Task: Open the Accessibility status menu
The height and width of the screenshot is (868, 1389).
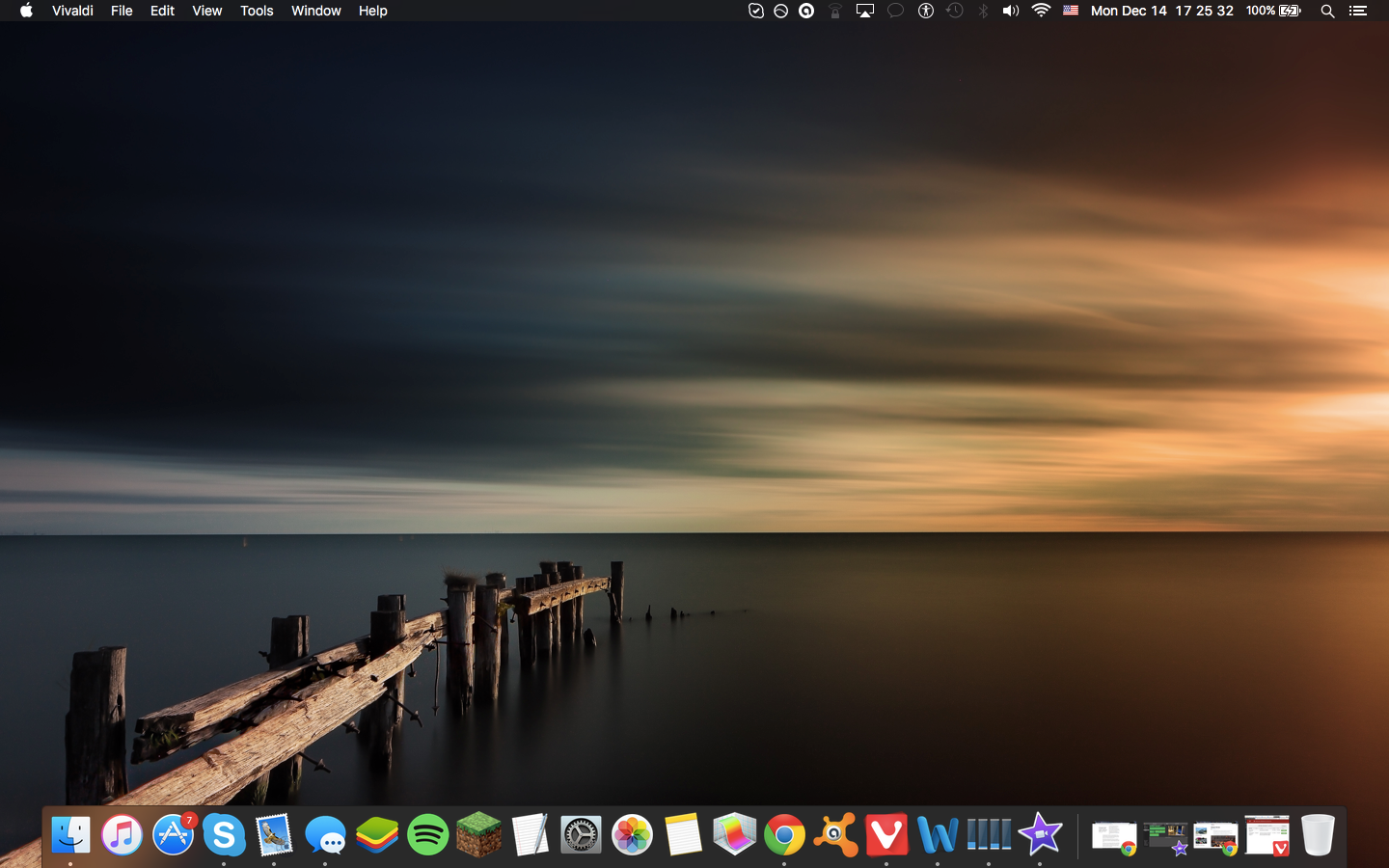Action: [x=926, y=11]
